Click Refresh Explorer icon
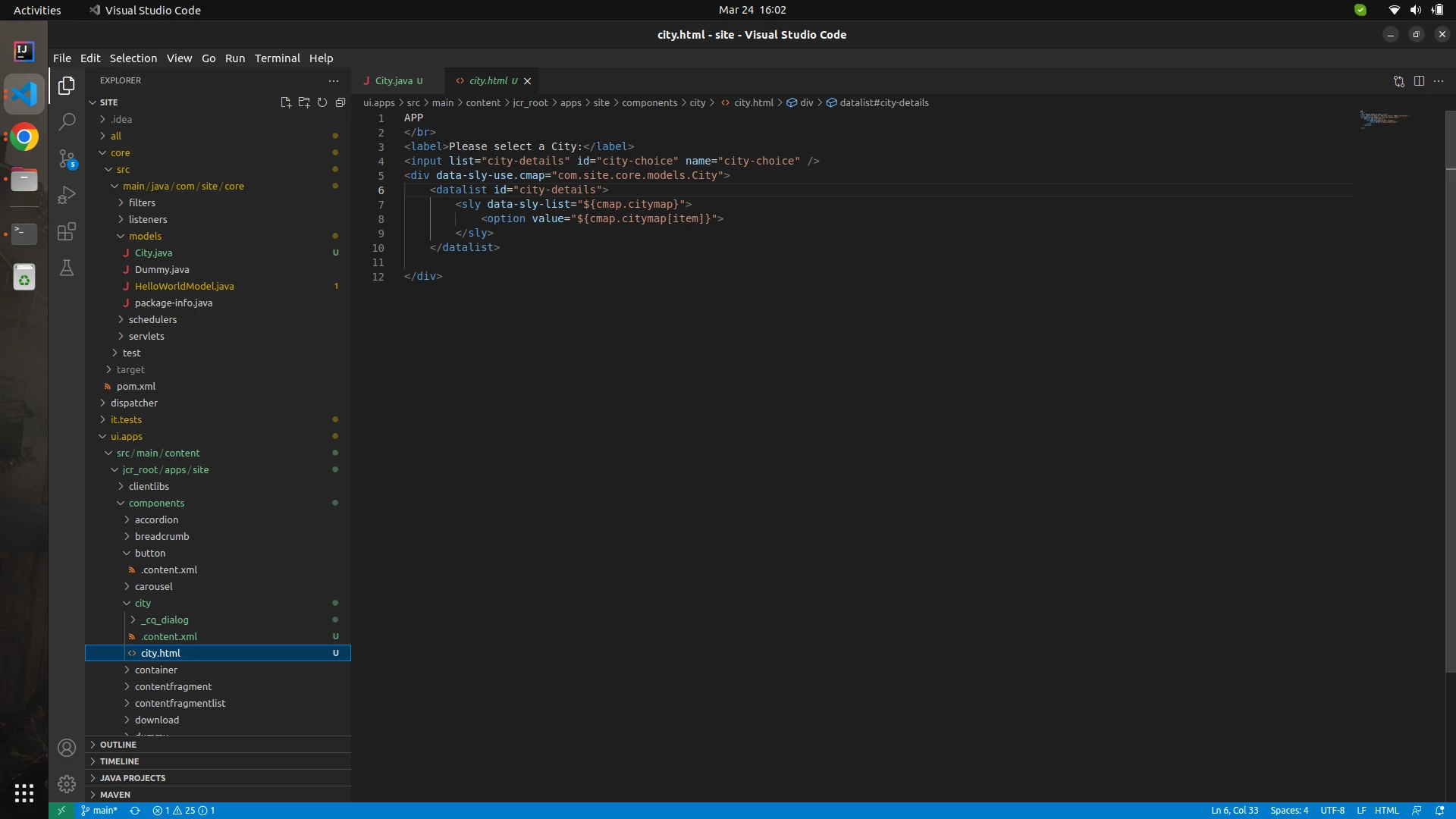 (x=322, y=102)
